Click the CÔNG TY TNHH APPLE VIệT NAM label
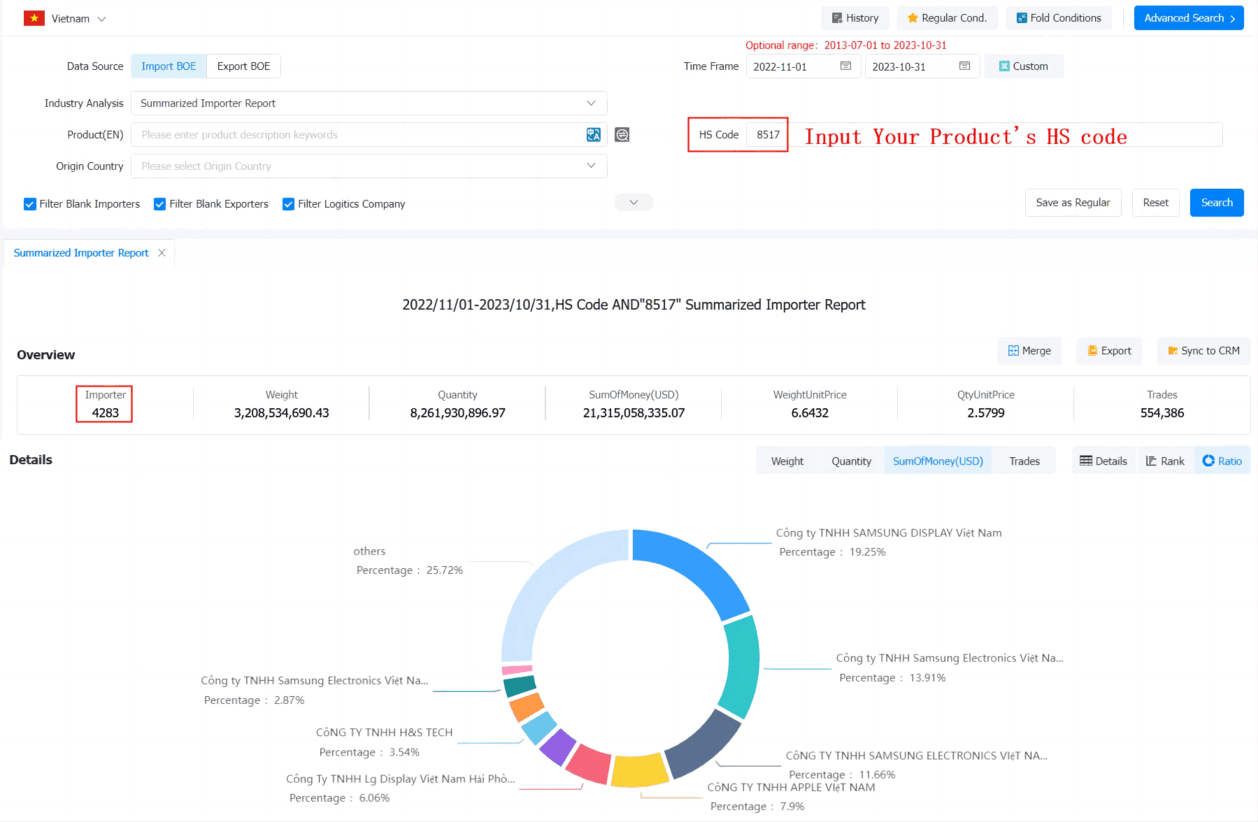 click(791, 787)
